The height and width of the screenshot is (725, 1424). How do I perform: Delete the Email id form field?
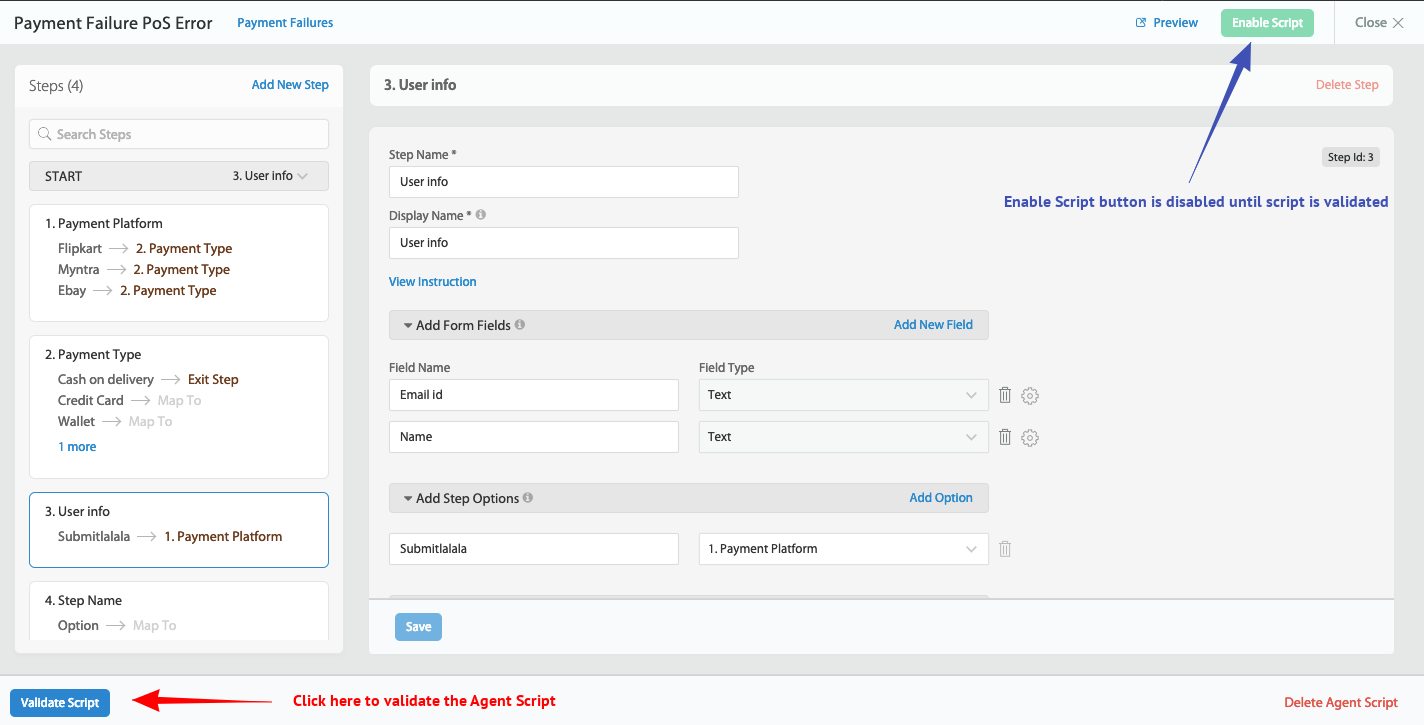pos(1004,395)
